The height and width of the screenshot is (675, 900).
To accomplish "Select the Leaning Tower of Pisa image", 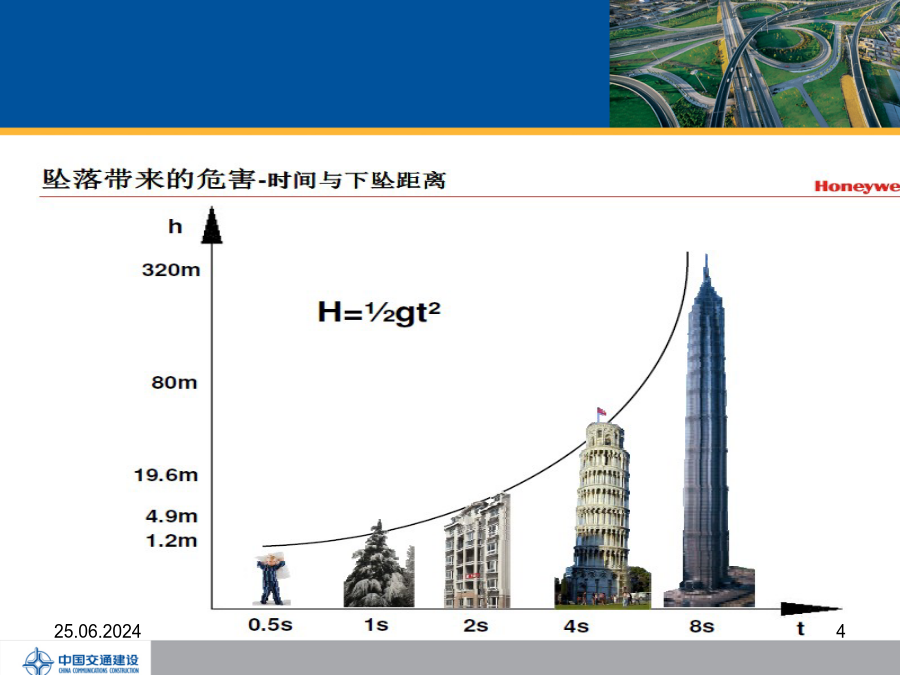I will pyautogui.click(x=603, y=507).
